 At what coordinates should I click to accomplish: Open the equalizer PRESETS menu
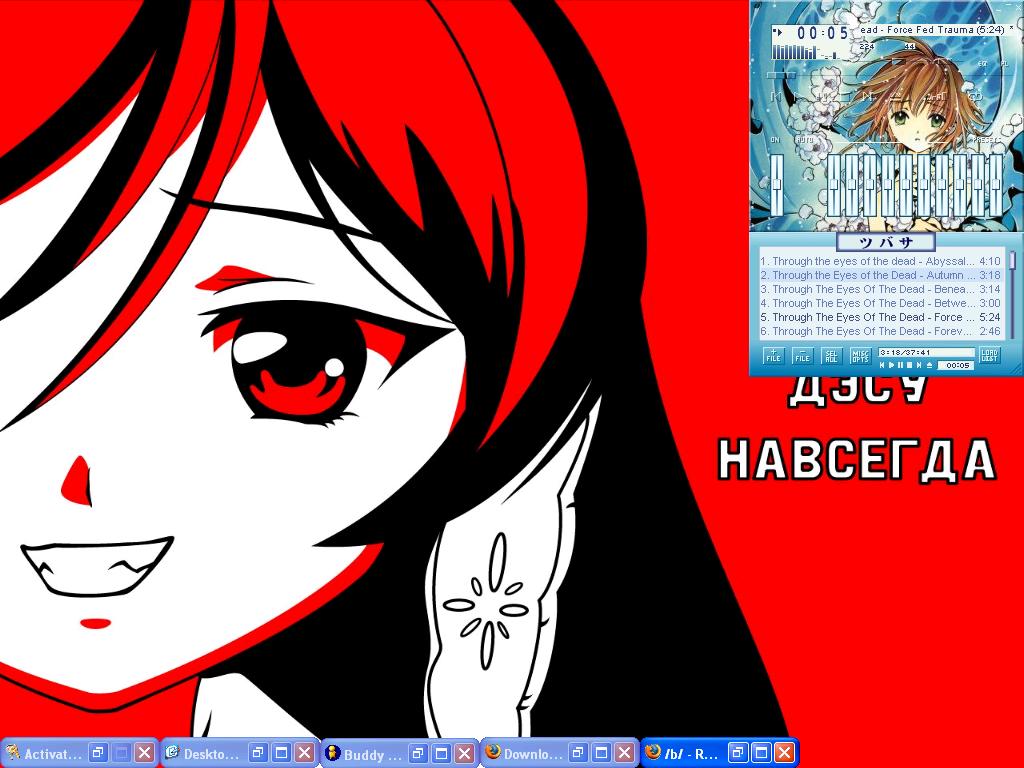[x=987, y=140]
